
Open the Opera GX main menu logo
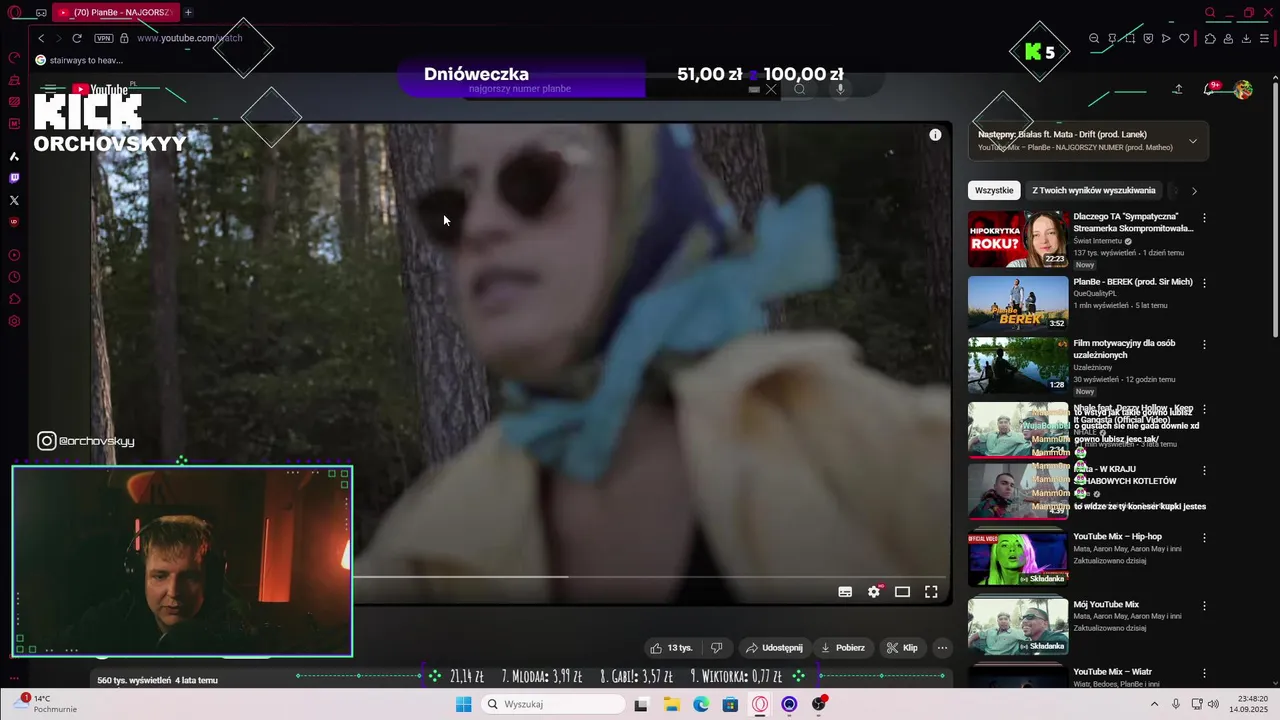pyautogui.click(x=14, y=13)
